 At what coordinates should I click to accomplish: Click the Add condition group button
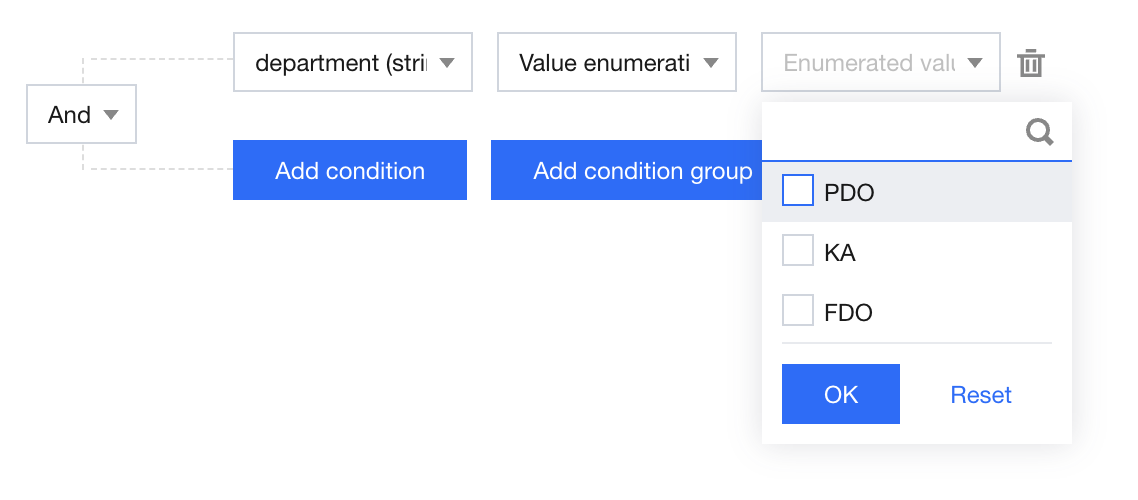[627, 170]
